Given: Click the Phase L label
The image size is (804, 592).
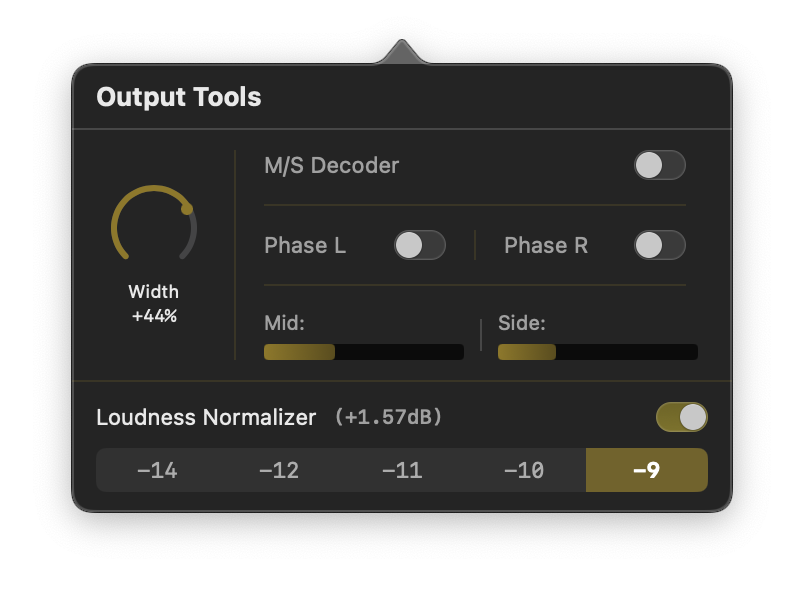Looking at the screenshot, I should pos(305,245).
